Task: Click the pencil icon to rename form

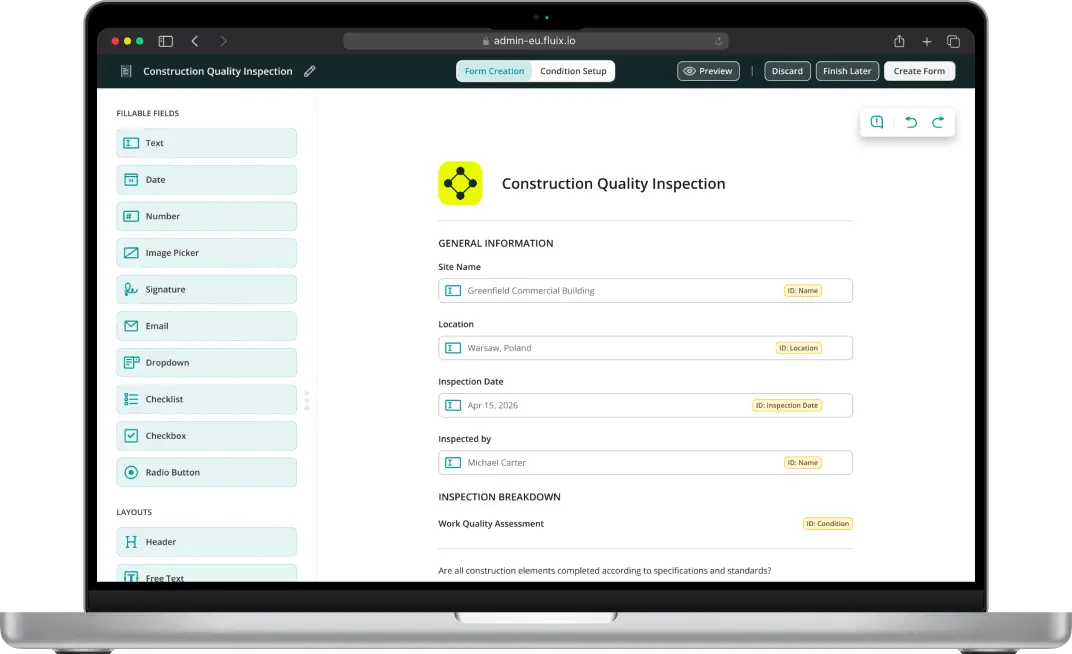Action: [310, 71]
